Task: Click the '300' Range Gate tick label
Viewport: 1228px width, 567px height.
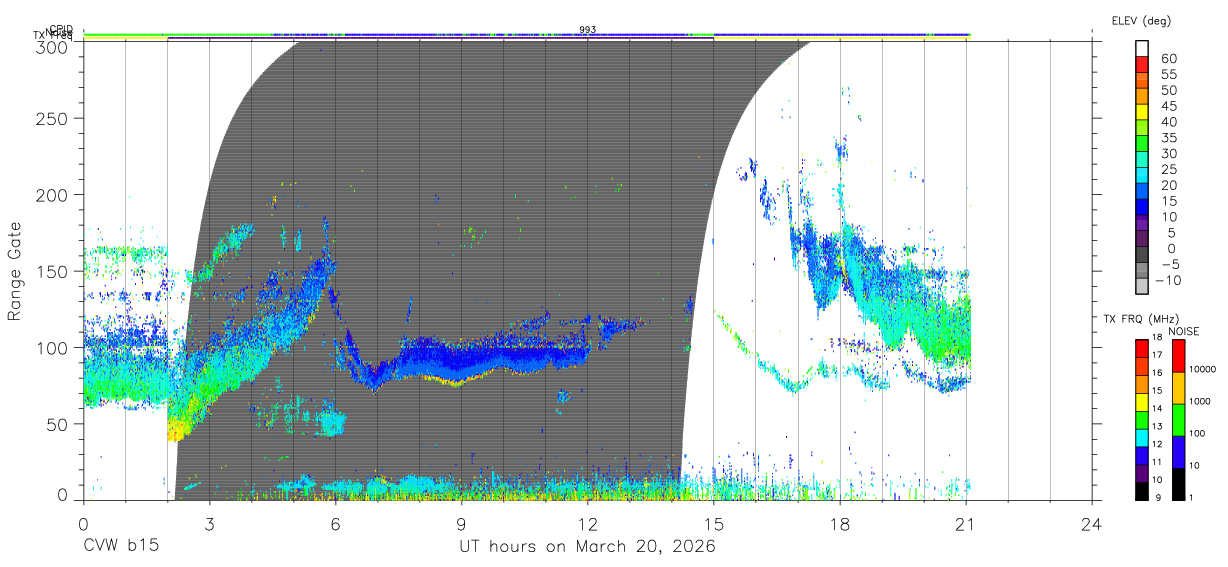Action: tap(51, 46)
